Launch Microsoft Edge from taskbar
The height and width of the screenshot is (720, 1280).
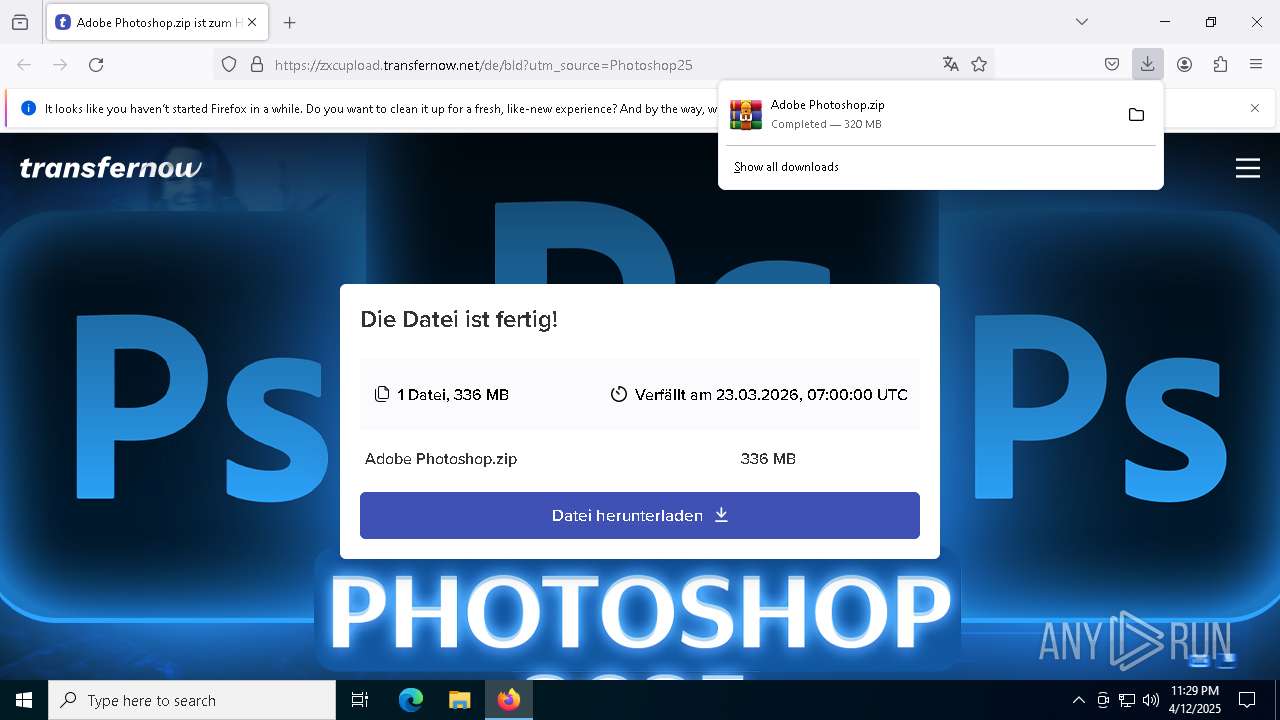coord(411,700)
